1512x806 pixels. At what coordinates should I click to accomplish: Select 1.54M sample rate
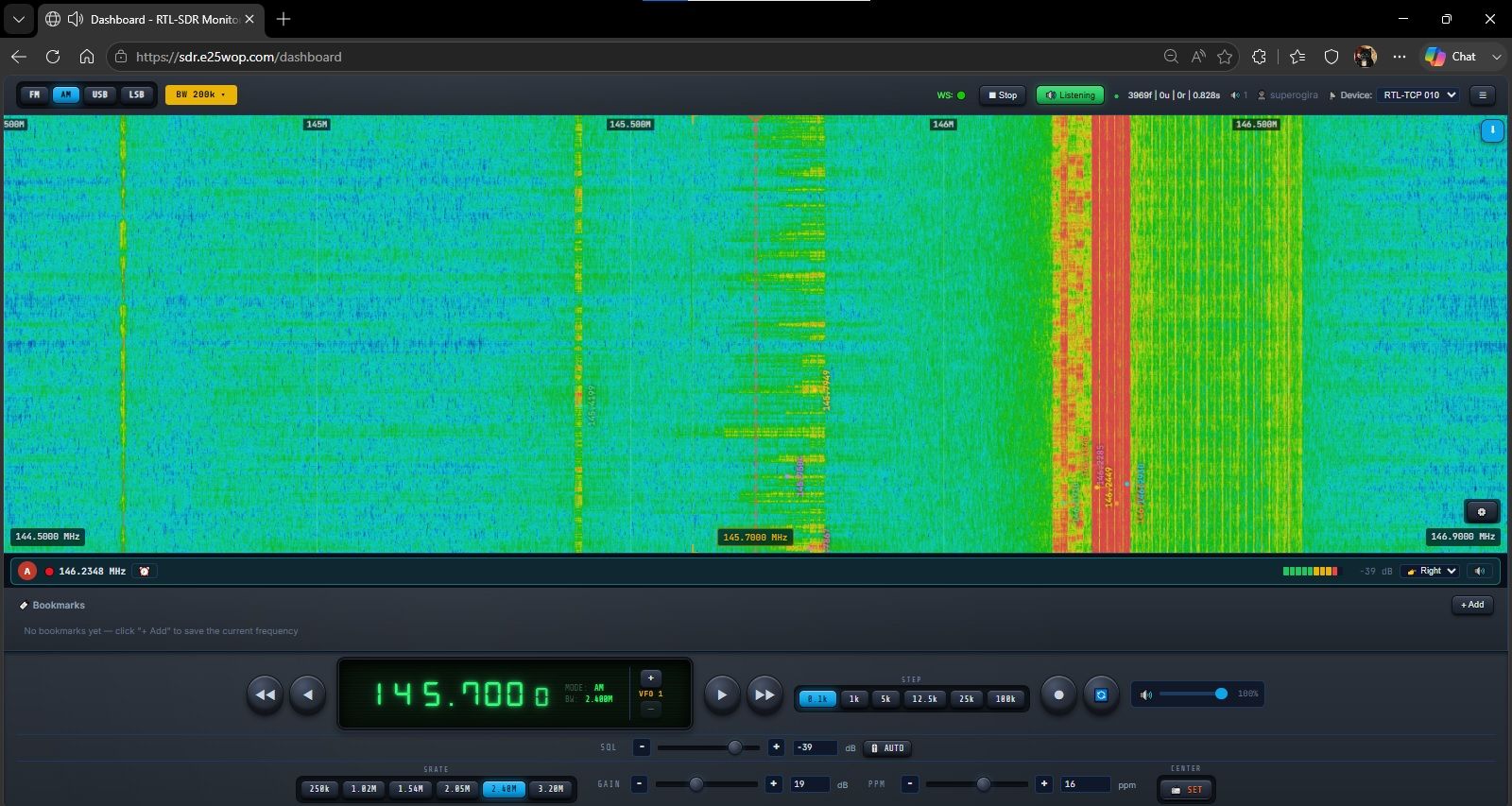[410, 789]
